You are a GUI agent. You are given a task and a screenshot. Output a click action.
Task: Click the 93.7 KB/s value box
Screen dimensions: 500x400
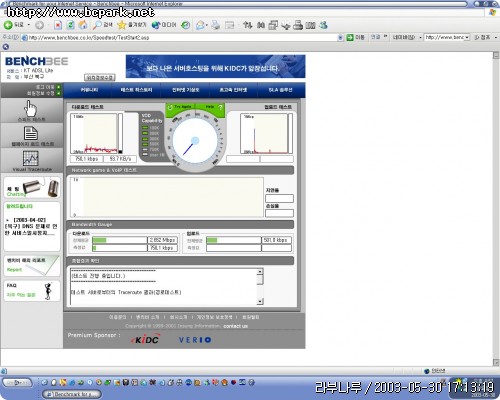pos(120,159)
